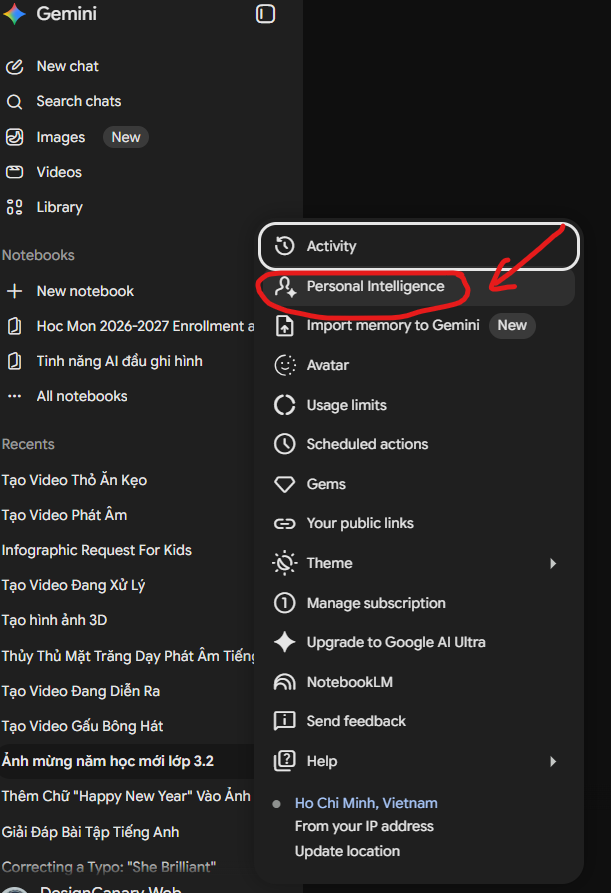611x893 pixels.
Task: Click the Library grid icon
Action: (x=14, y=207)
